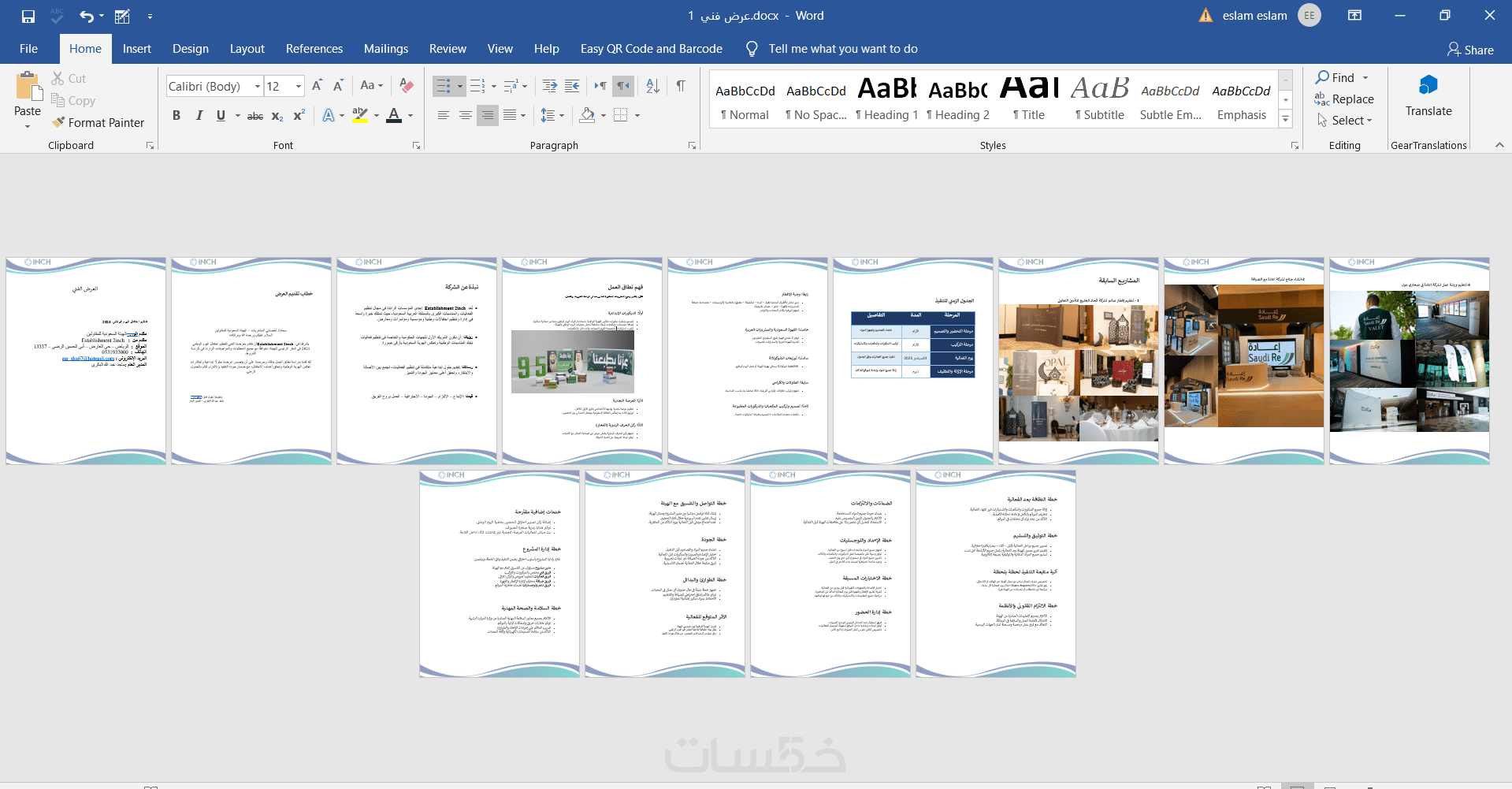Collapse the ribbon with the arrow
Screen dimensions: 1512x789
1499,145
